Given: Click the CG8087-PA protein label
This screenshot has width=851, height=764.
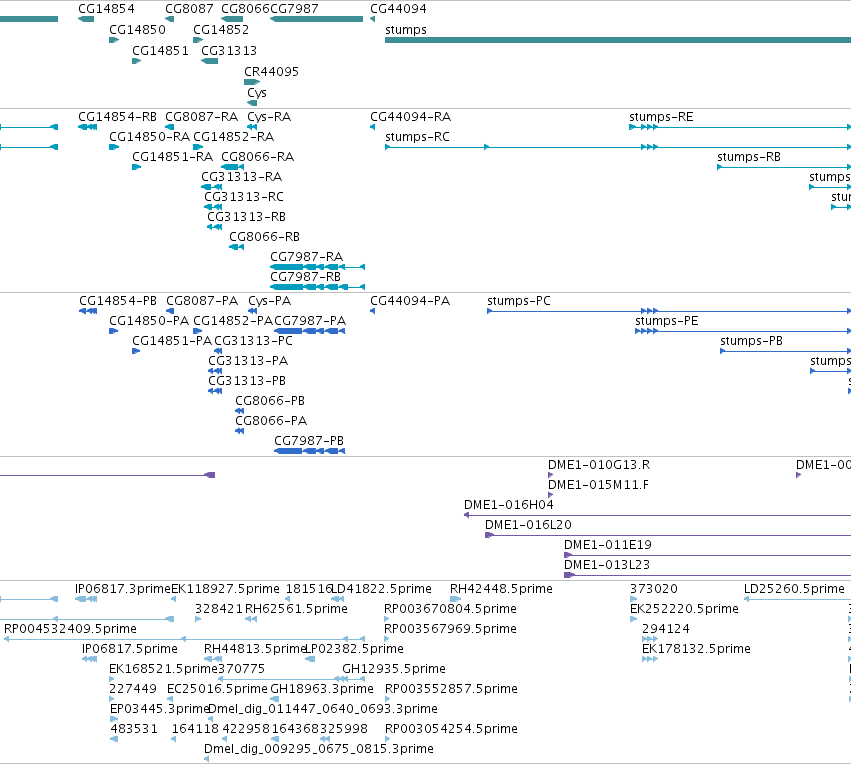Looking at the screenshot, I should click(x=202, y=301).
